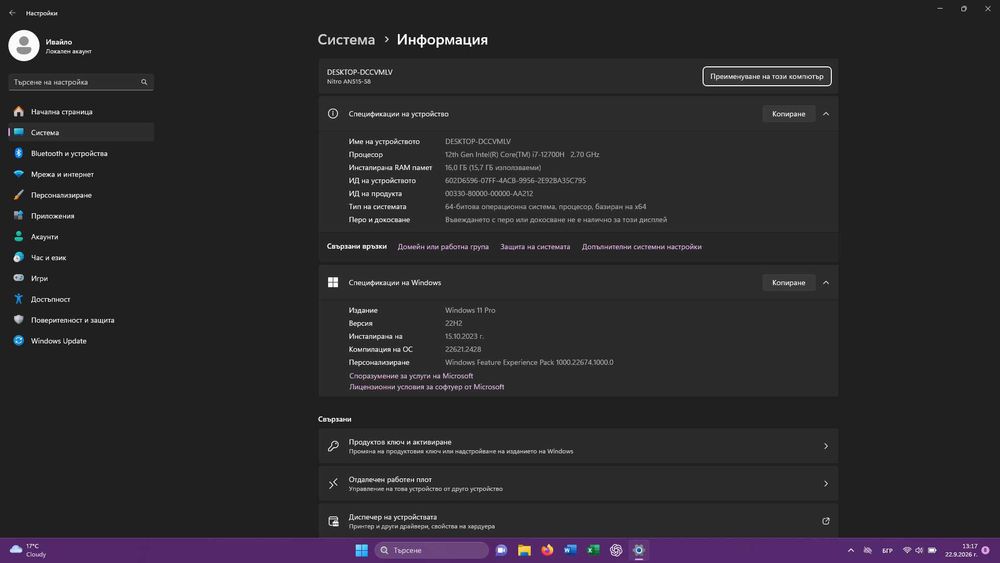The height and width of the screenshot is (563, 1000).
Task: Open Начална страница in sidebar
Action: (81, 112)
